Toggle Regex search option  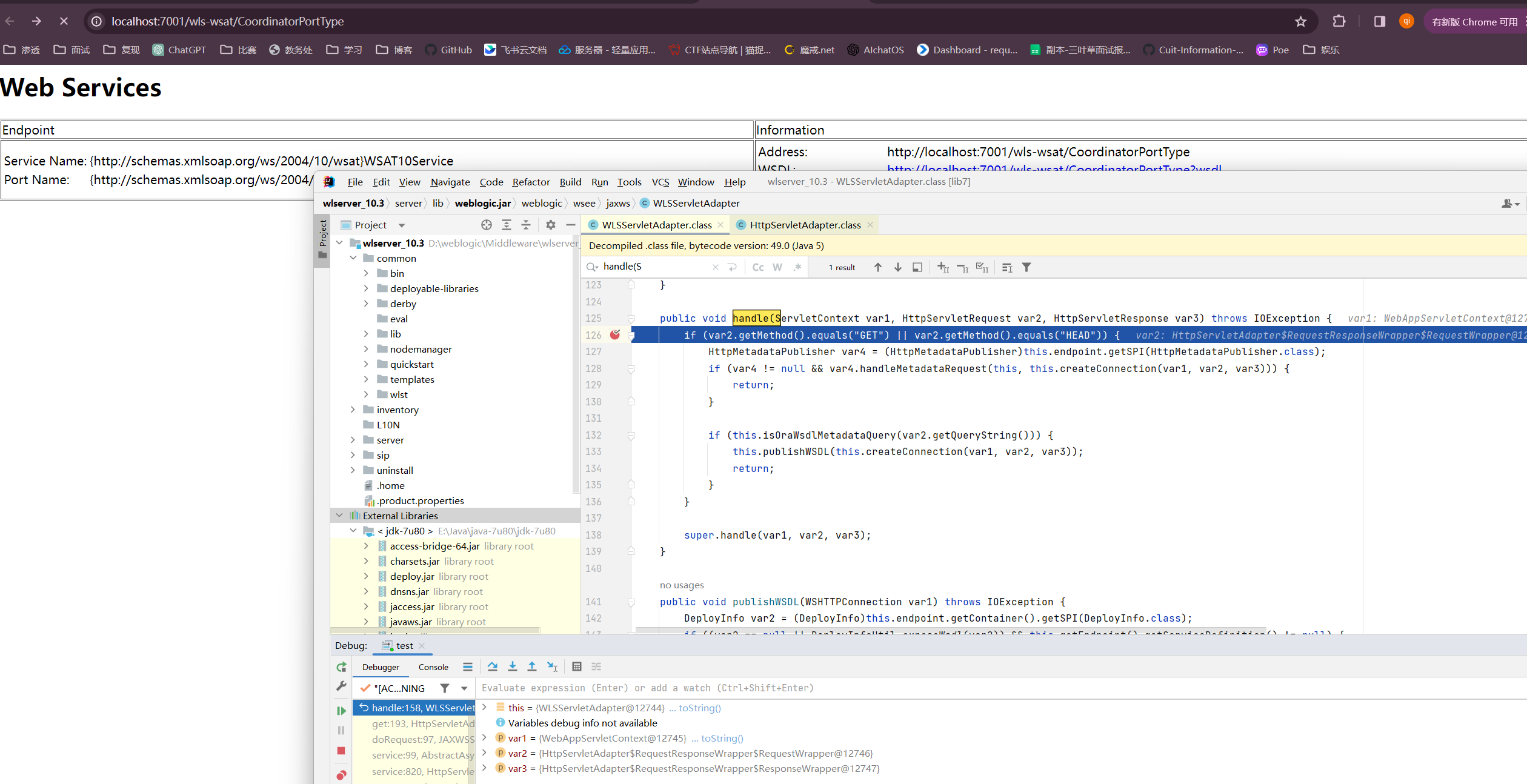coord(797,267)
